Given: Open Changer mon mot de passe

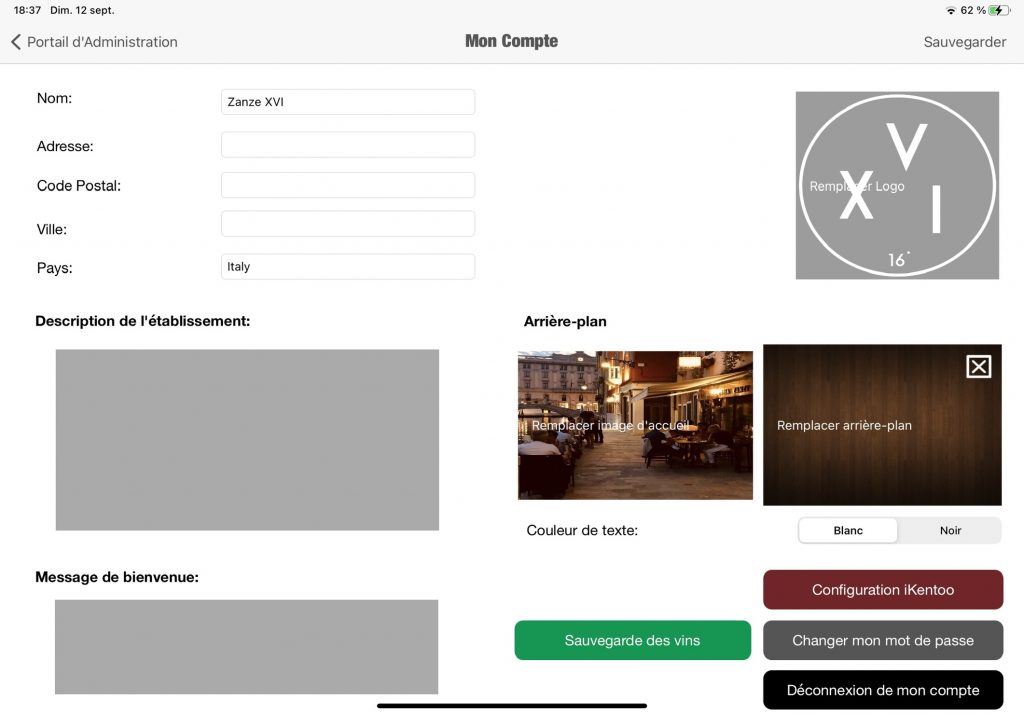Looking at the screenshot, I should 883,641.
